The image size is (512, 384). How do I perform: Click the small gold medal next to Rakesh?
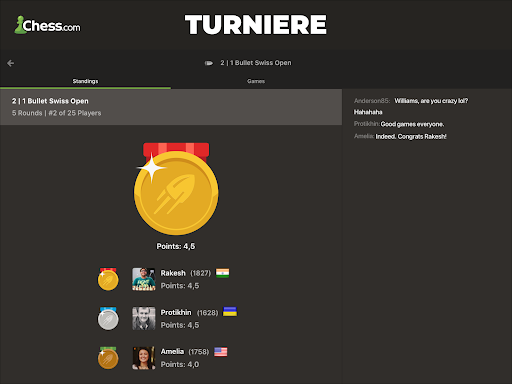coord(108,279)
